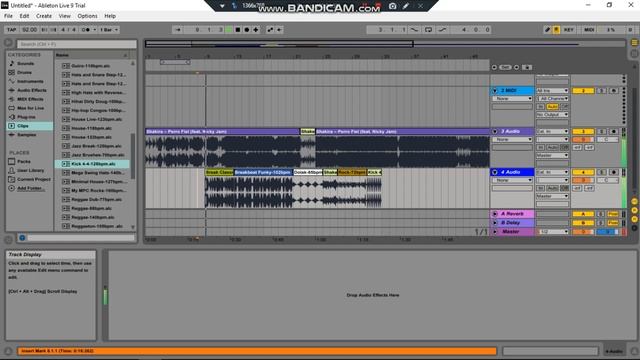
Task: Click Breakbeat Funky clip in 4 Audio
Action: point(263,172)
